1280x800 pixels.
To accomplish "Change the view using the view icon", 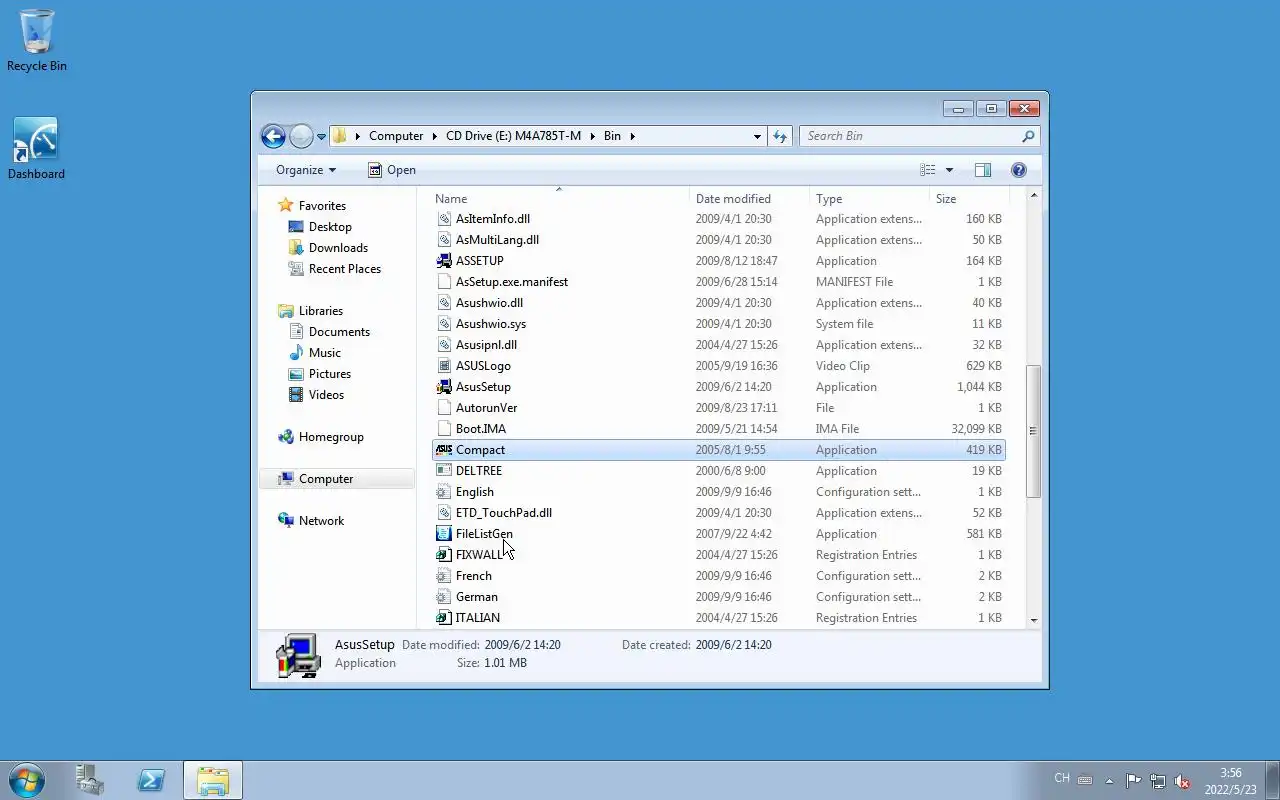I will pyautogui.click(x=928, y=170).
